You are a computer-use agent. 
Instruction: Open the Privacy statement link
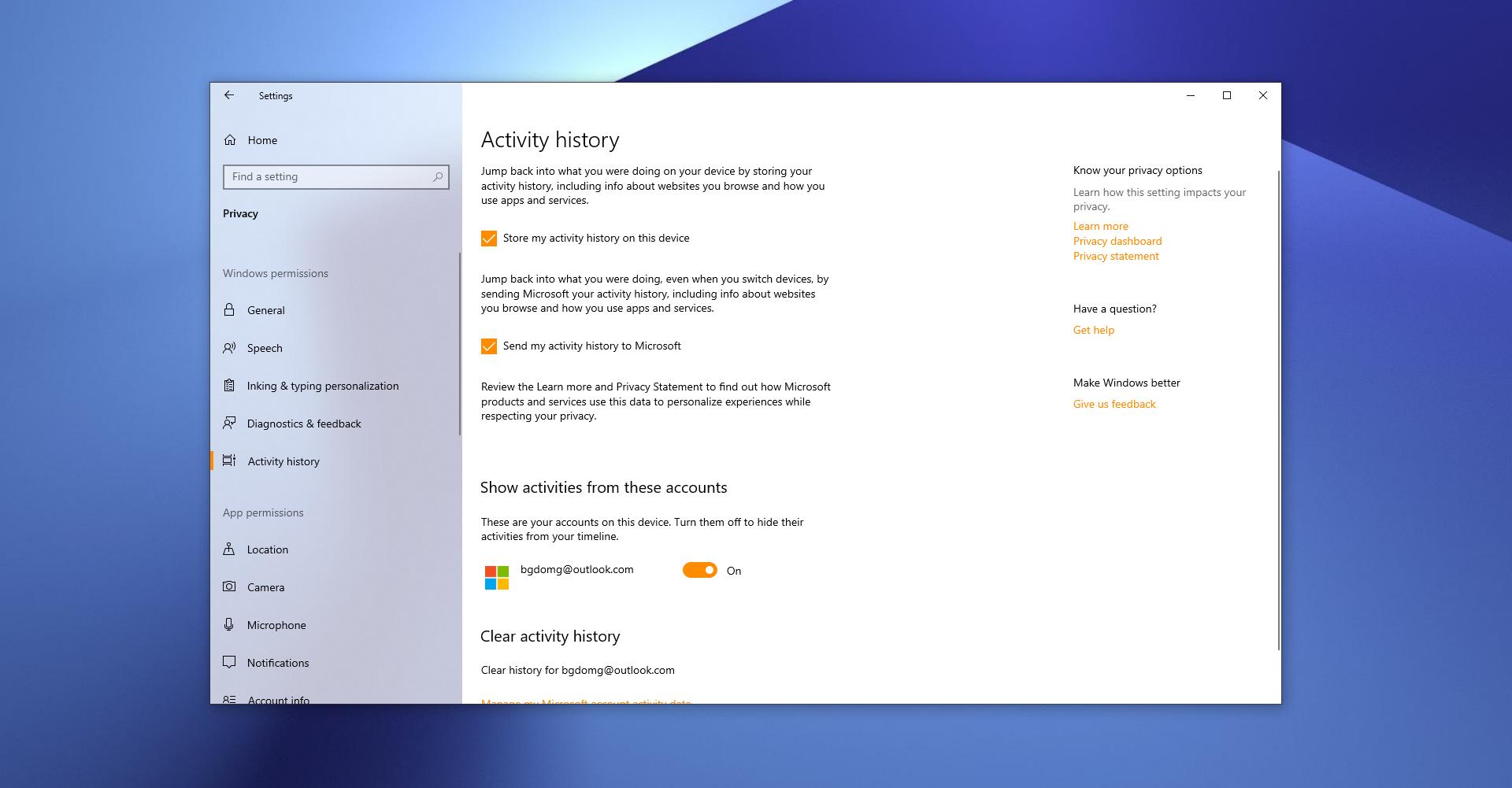click(1116, 256)
